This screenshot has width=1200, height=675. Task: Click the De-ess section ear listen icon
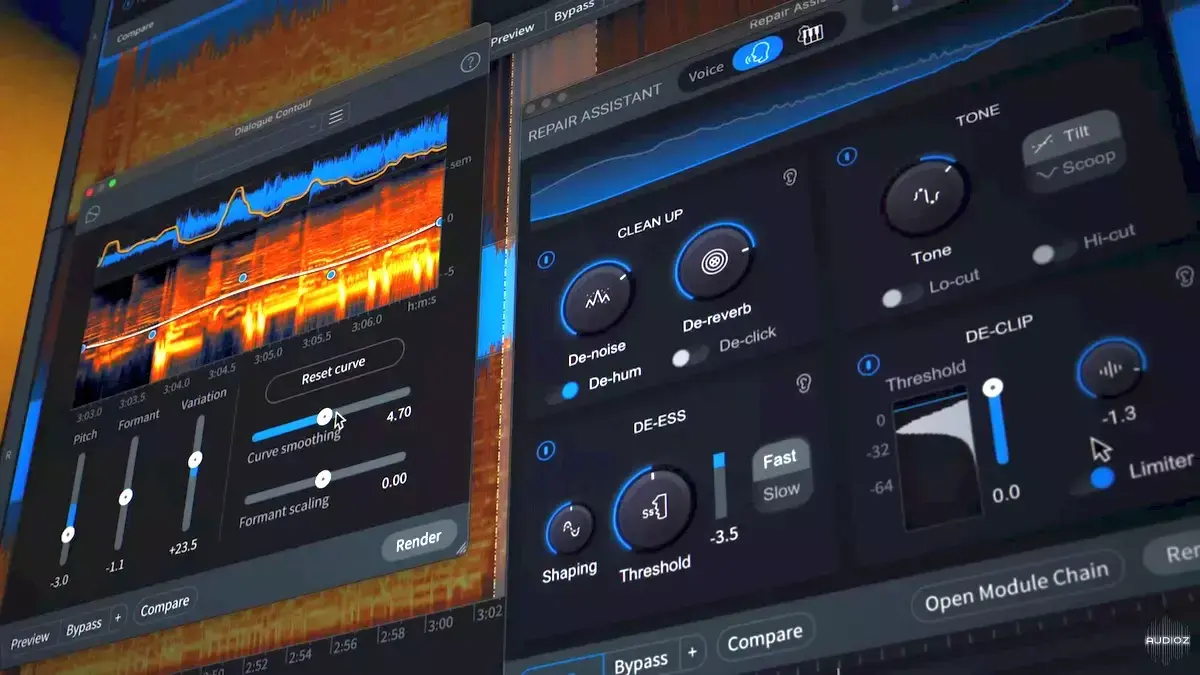802,382
